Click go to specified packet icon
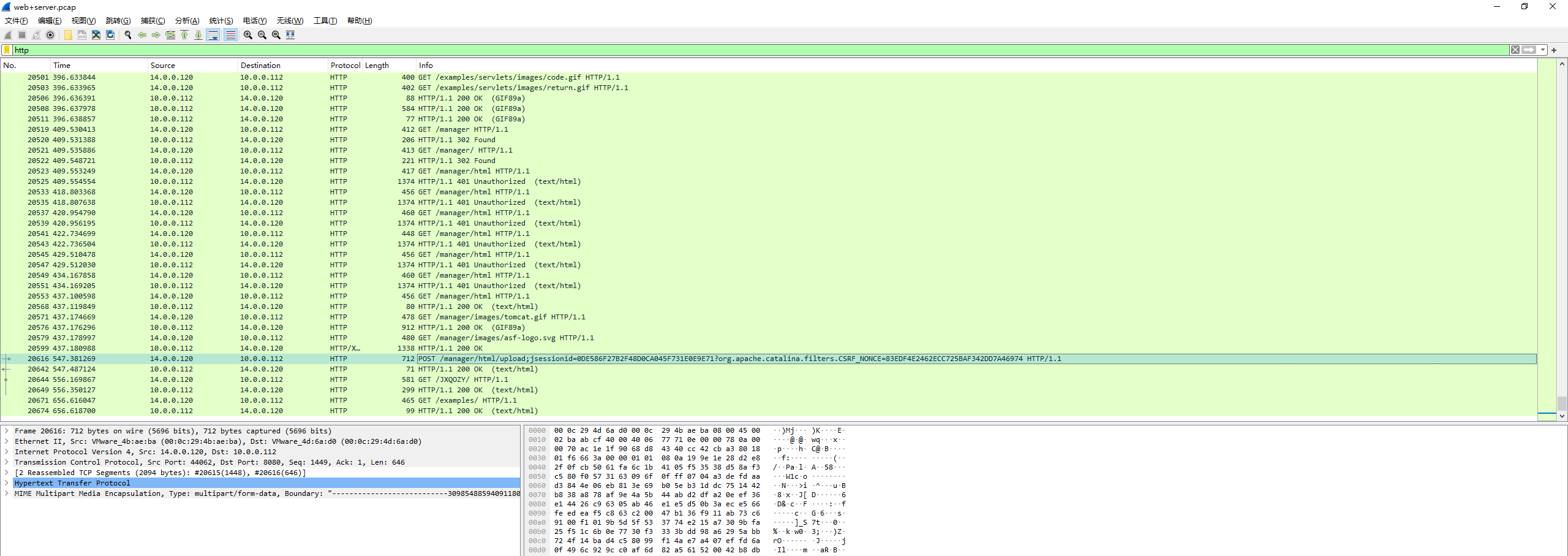 tap(170, 35)
